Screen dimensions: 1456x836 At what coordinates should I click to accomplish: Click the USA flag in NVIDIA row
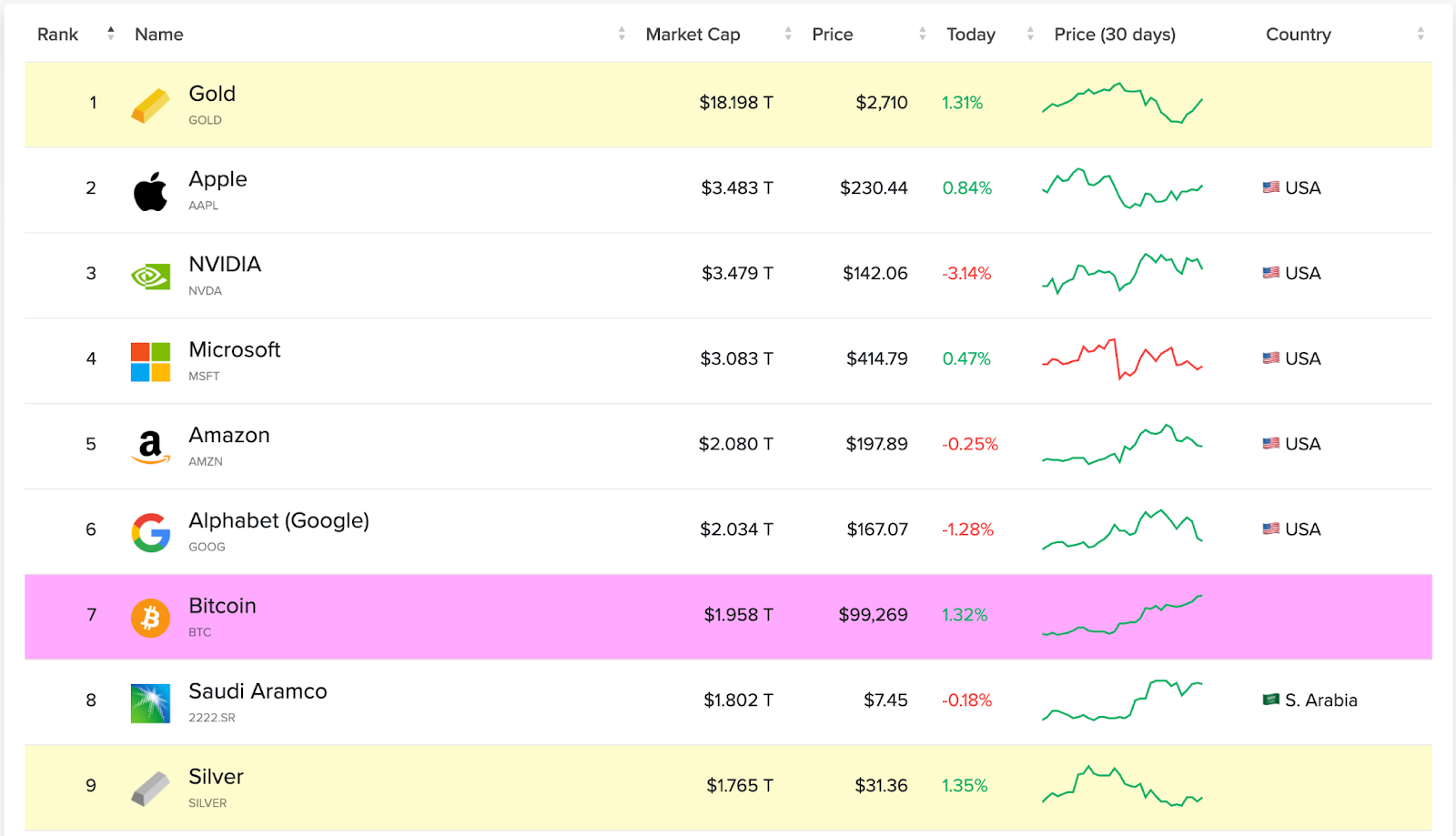pyautogui.click(x=1271, y=273)
